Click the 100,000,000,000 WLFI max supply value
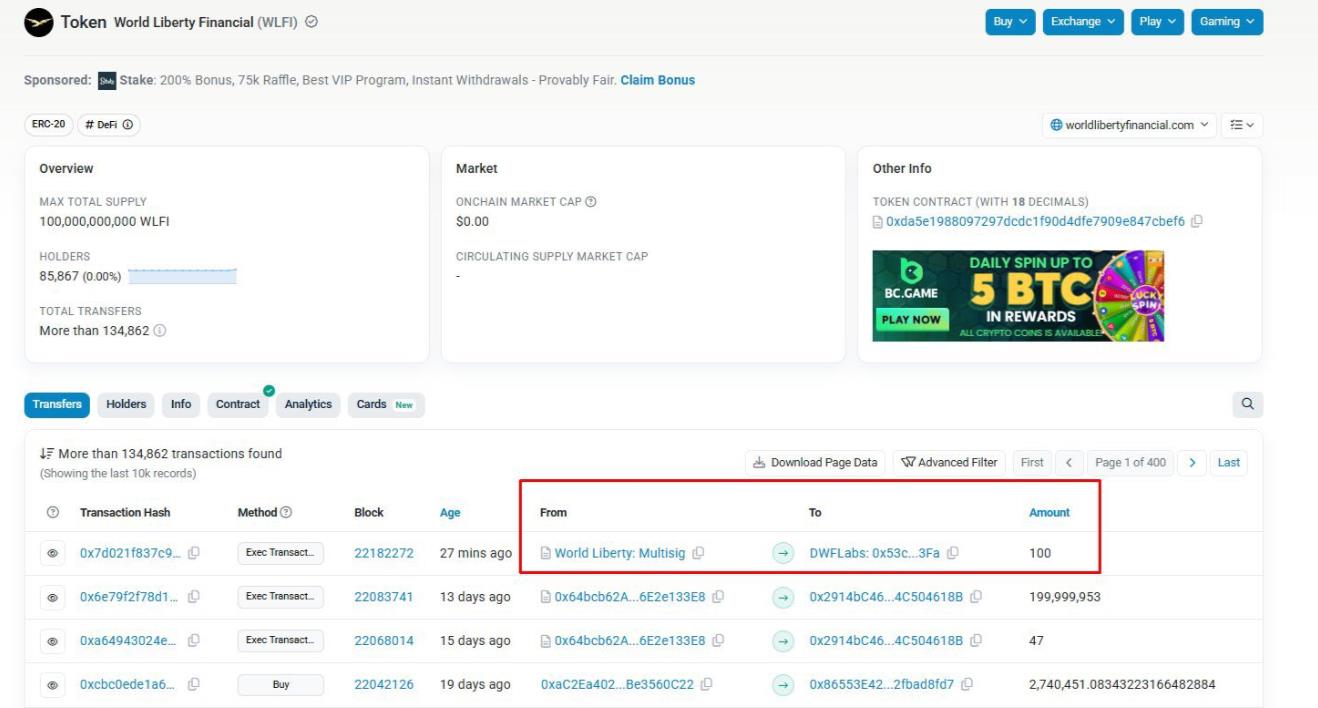The width and height of the screenshot is (1318, 708). click(x=104, y=222)
